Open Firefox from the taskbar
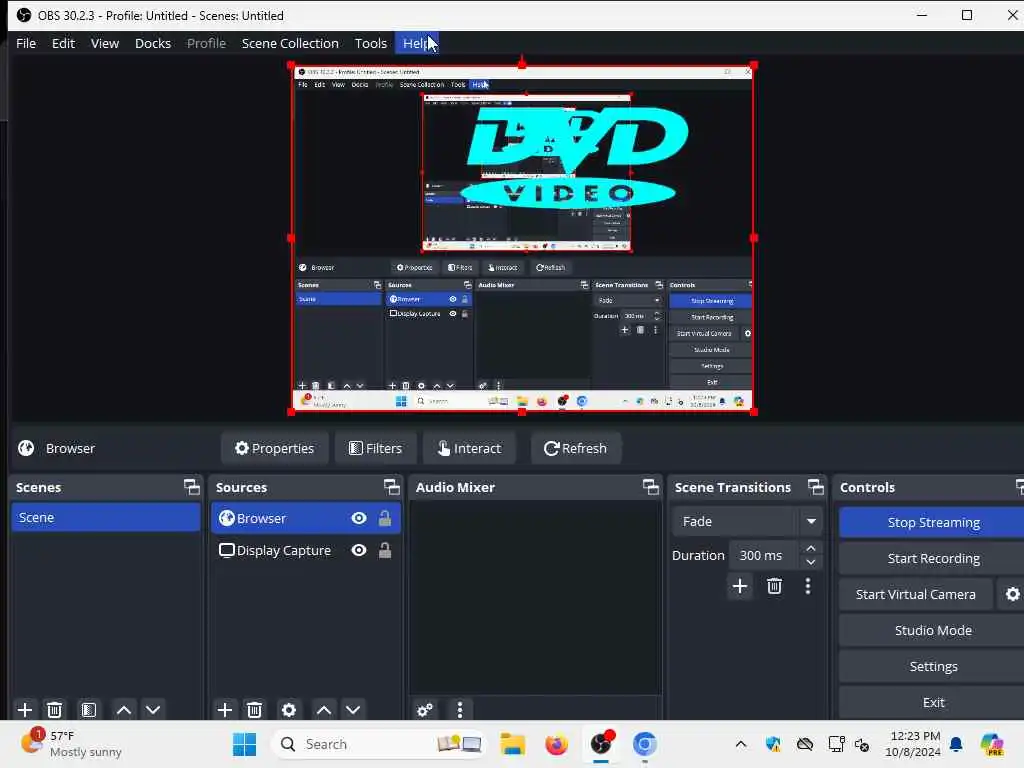Viewport: 1024px width, 768px height. 556,744
